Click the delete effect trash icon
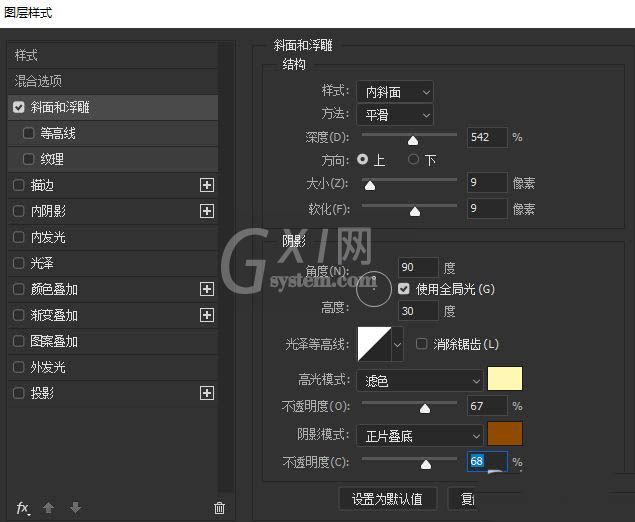 (x=219, y=507)
